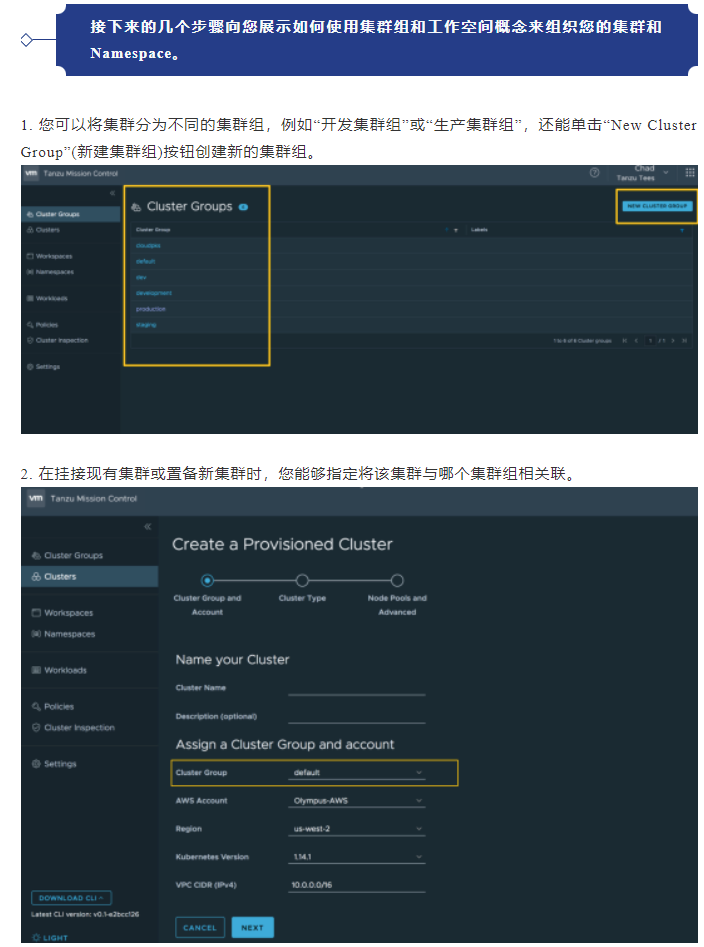Click the Cancel button

200,928
